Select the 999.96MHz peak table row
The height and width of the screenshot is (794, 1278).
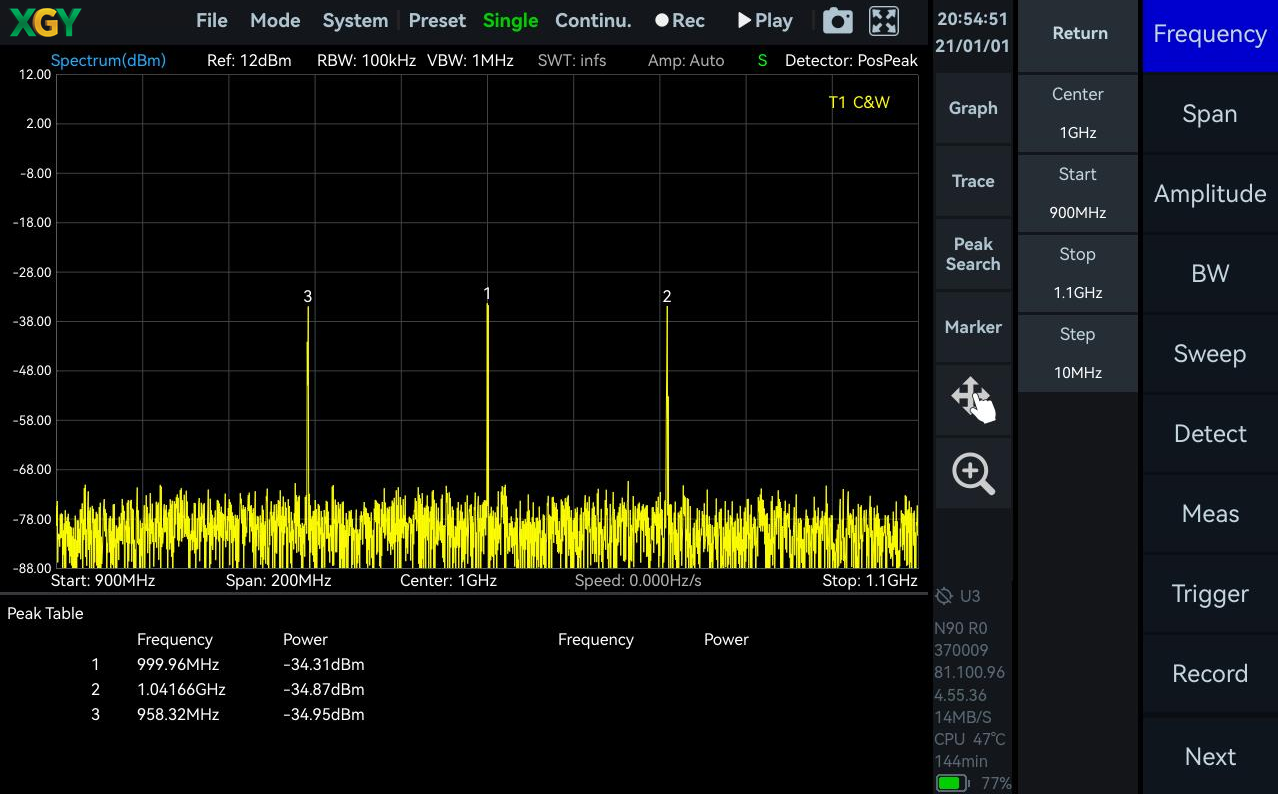coord(228,664)
